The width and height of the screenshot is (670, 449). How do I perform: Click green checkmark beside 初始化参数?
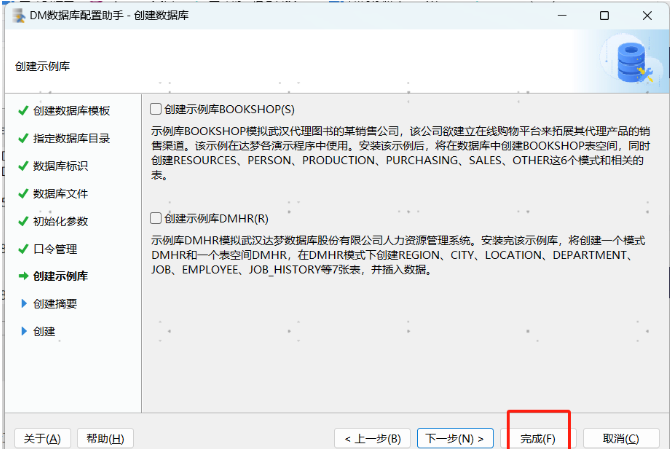pyautogui.click(x=24, y=221)
